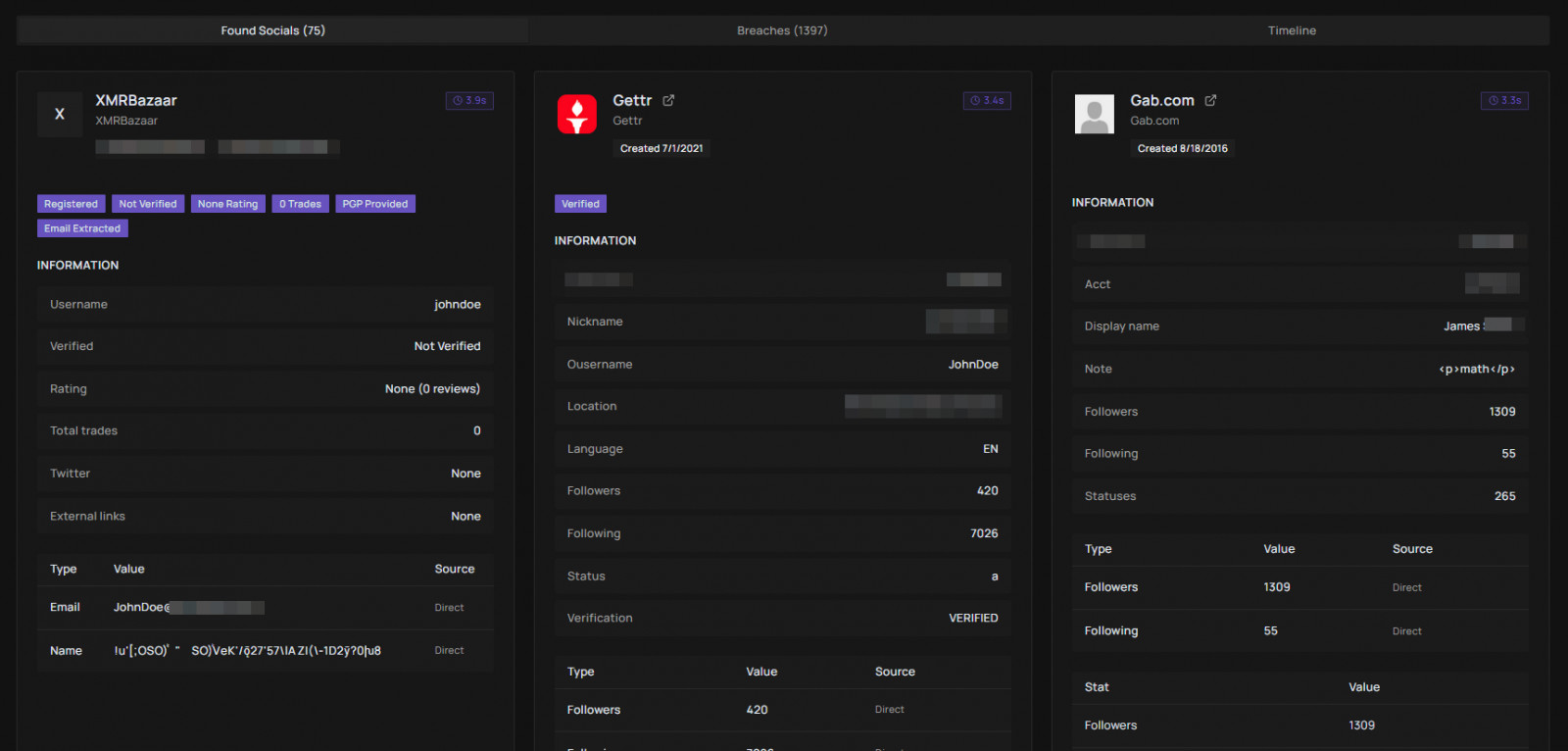
Task: Click the 3.9s timing badge on XMRBazaar
Action: [469, 100]
